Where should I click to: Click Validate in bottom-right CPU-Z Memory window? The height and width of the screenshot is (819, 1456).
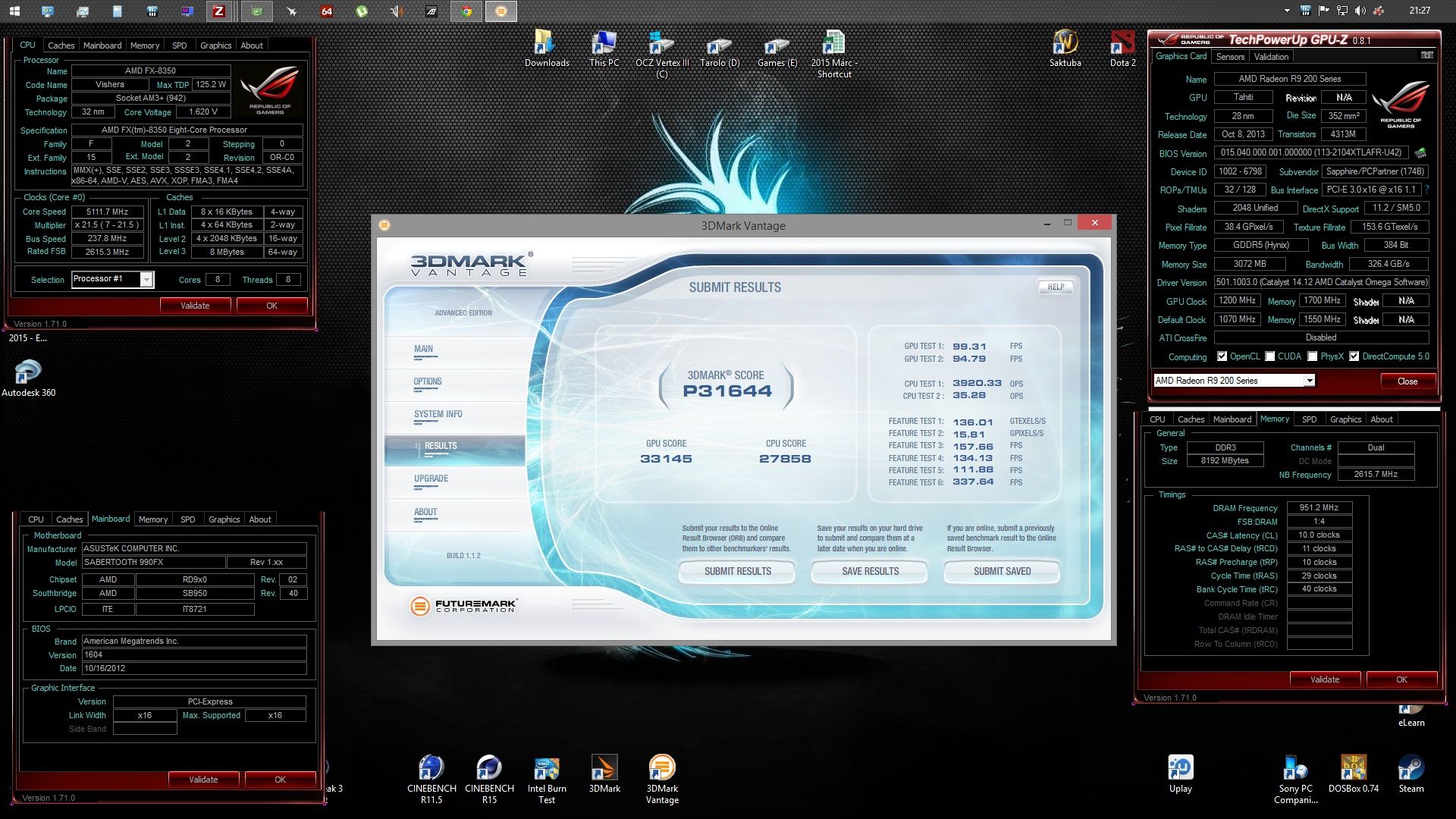[x=1325, y=679]
